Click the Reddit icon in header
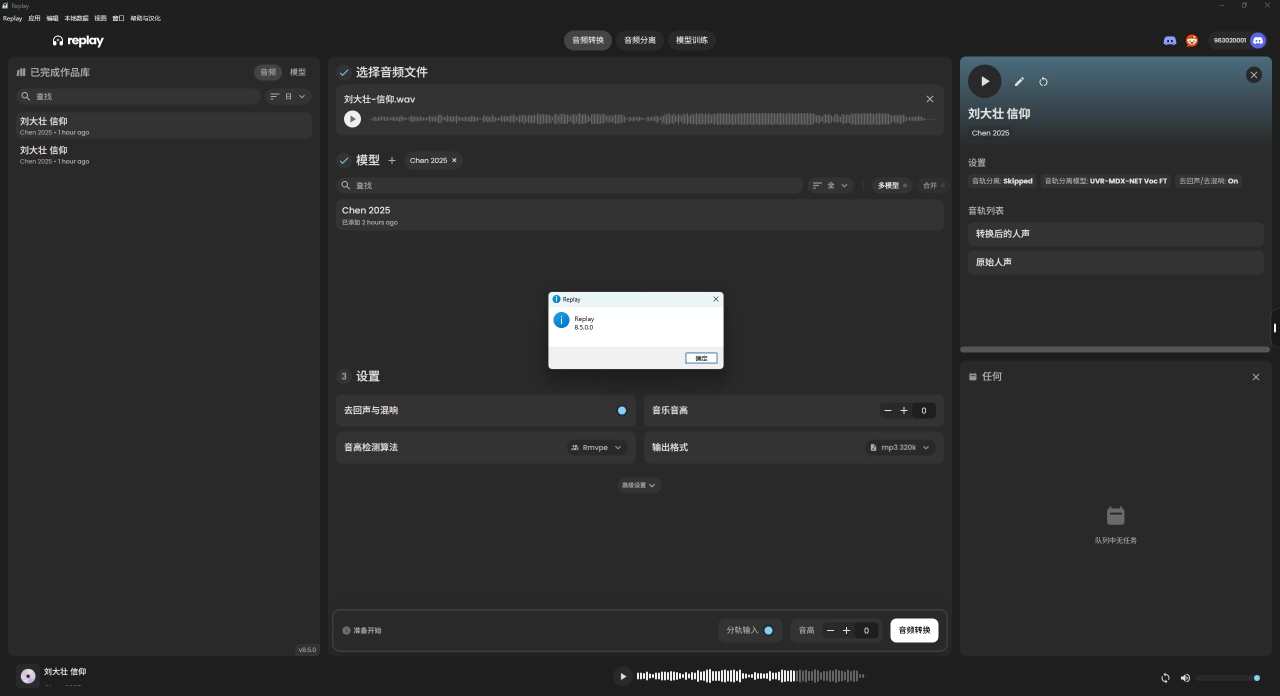Screen dimensions: 1280x696 click(x=1192, y=40)
